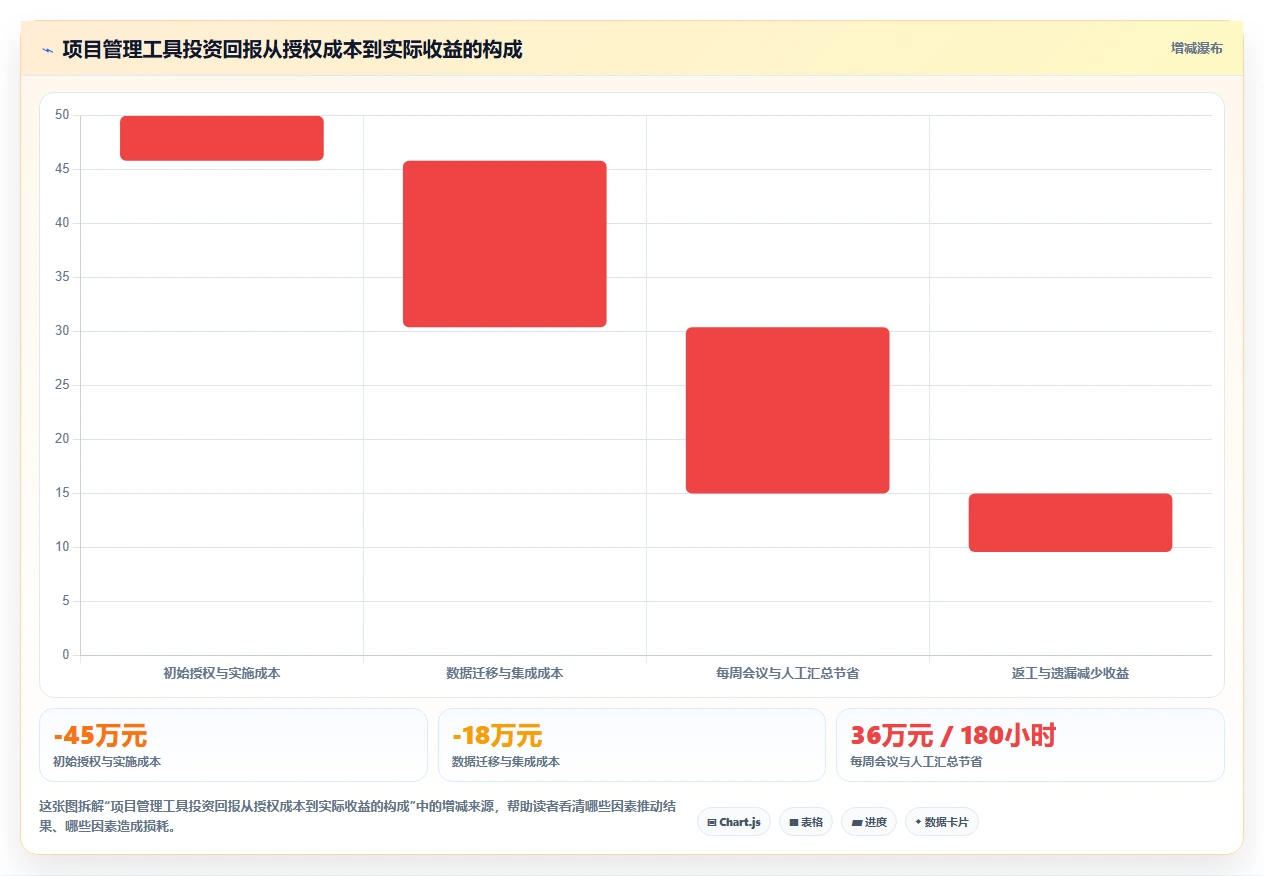This screenshot has height=876, width=1264.
Task: Select the 数据卡片 tag chip
Action: [942, 822]
